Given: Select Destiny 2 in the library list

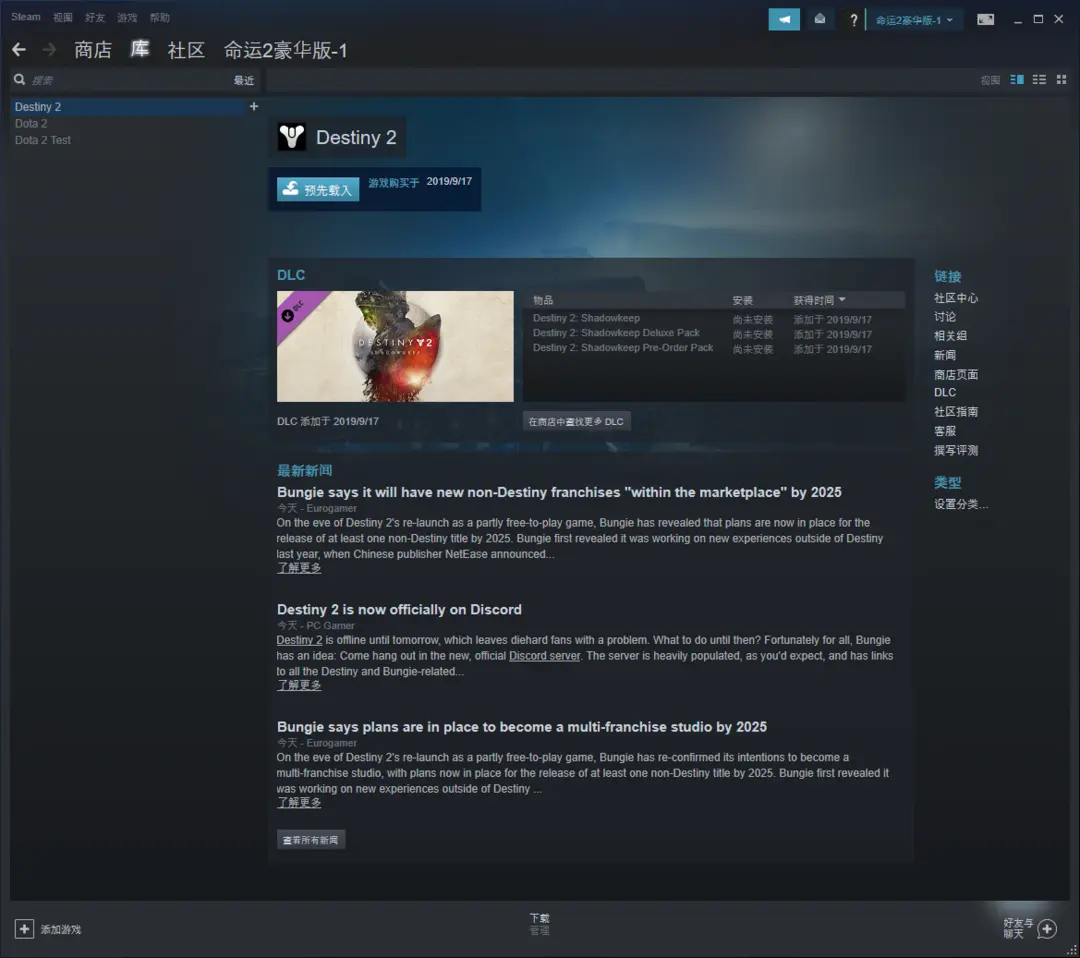Looking at the screenshot, I should coord(128,107).
